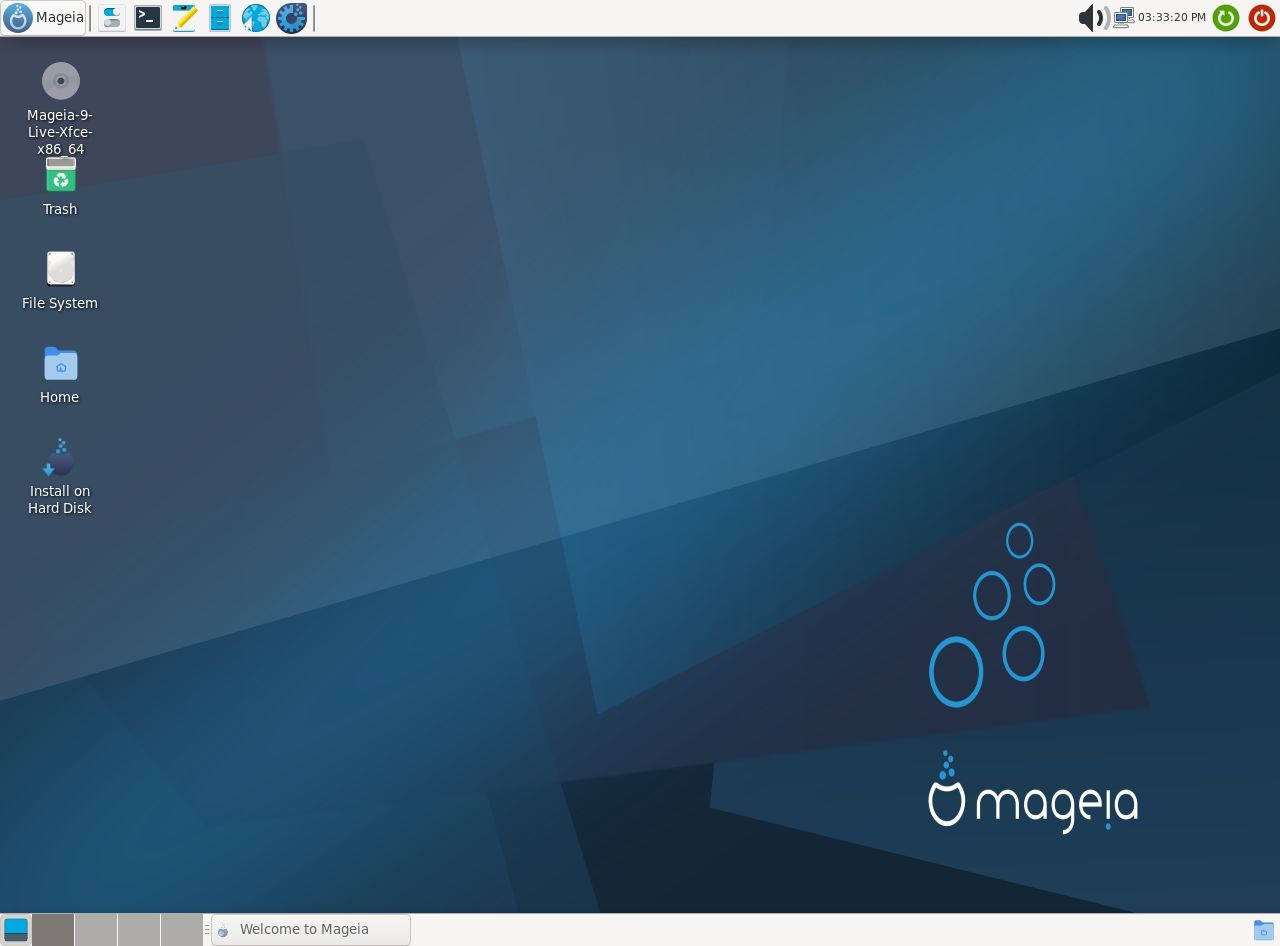
Task: Open the terminal emulator from the top panel
Action: tap(147, 17)
